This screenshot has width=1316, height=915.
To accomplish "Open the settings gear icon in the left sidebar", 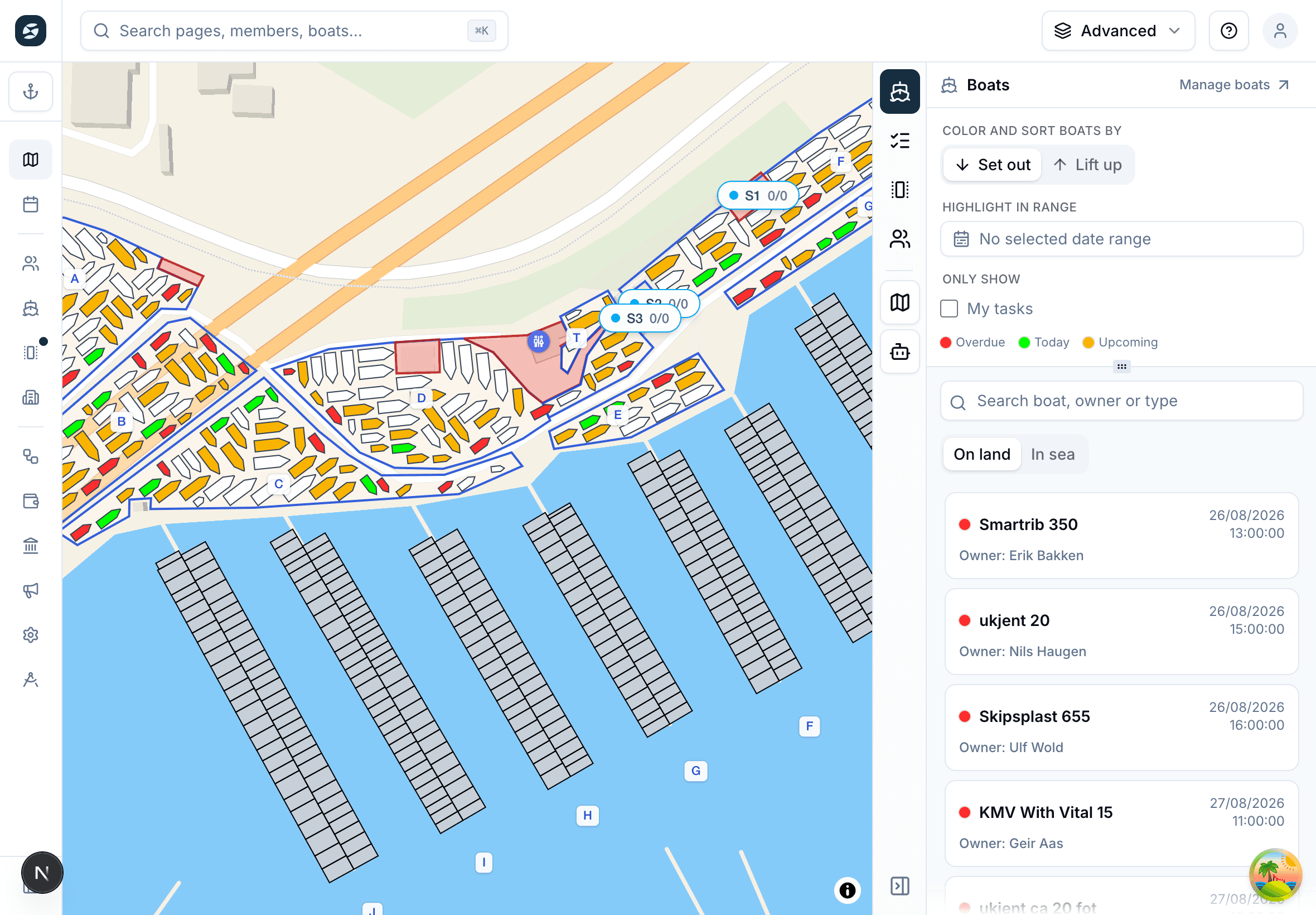I will 30,635.
